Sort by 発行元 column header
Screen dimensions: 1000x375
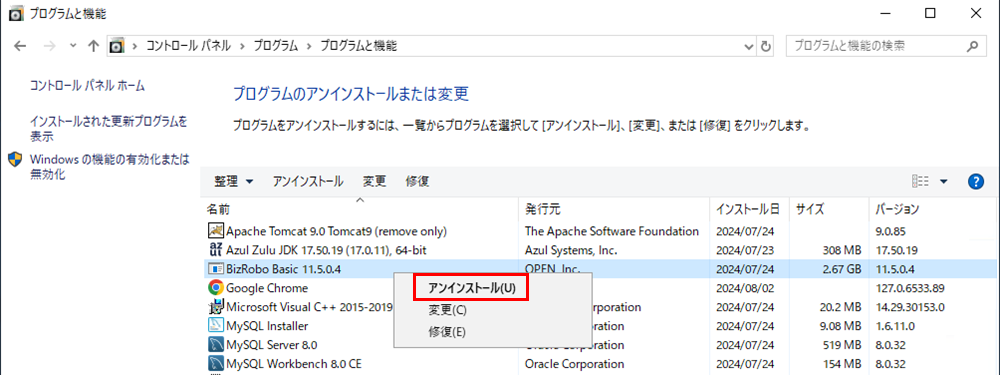point(614,209)
